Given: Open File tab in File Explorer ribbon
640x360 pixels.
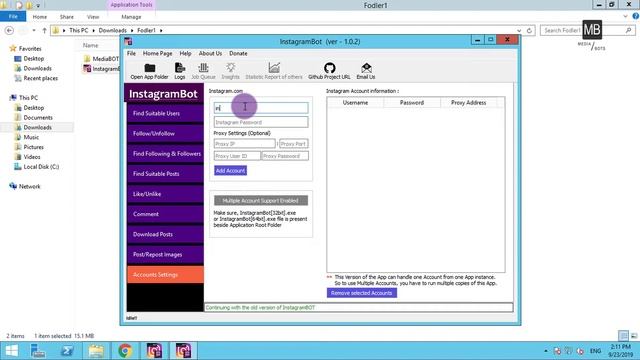Looking at the screenshot, I should pyautogui.click(x=13, y=17).
